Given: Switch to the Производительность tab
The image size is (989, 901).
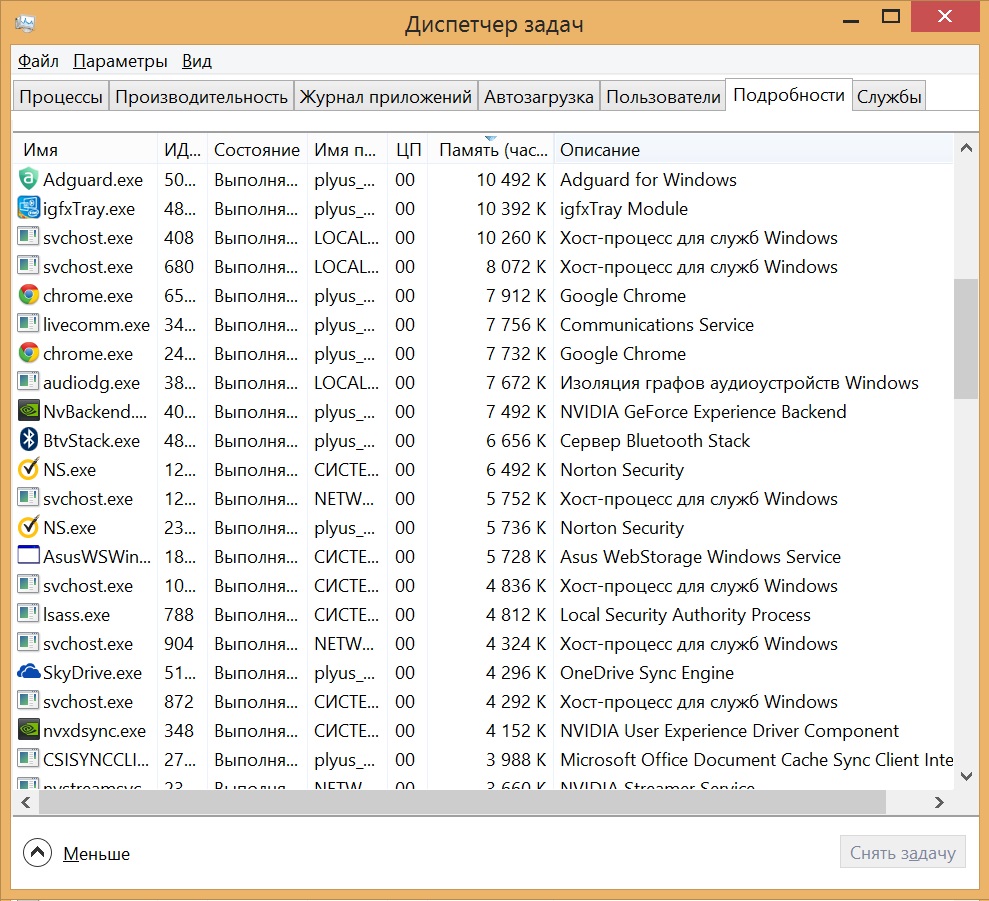Looking at the screenshot, I should point(201,97).
